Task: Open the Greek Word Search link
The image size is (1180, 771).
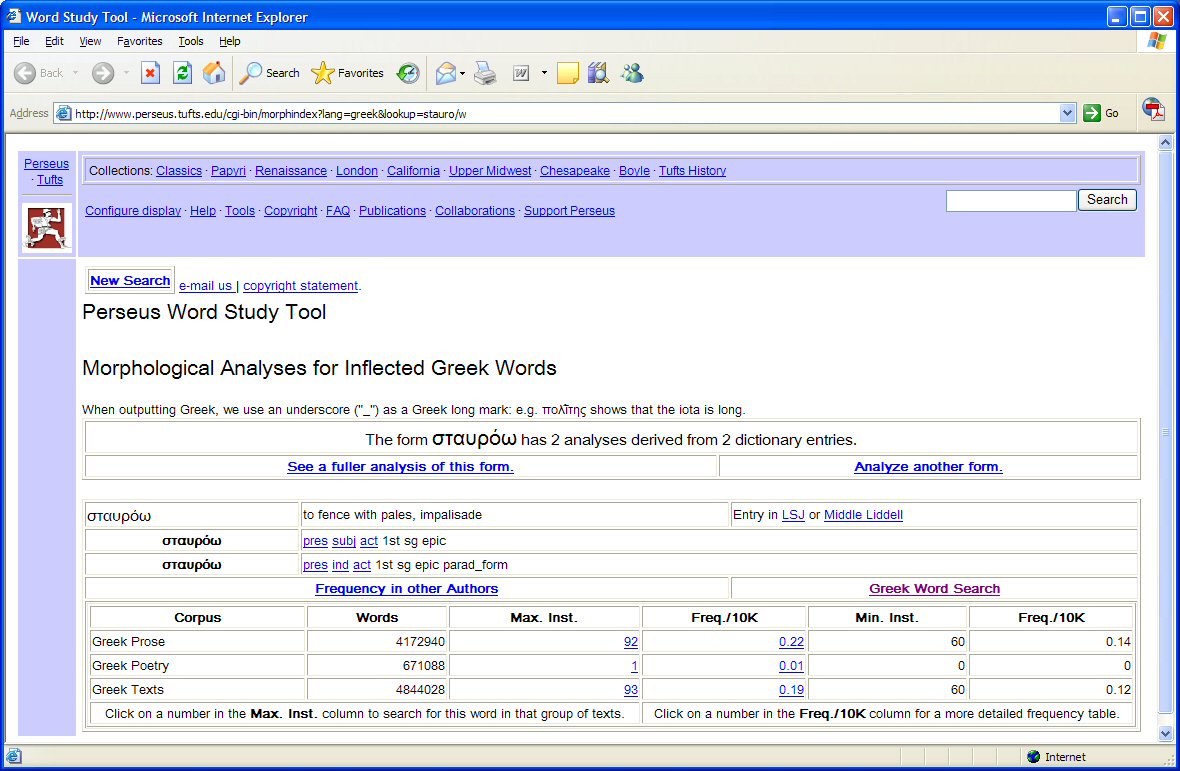Action: (934, 589)
